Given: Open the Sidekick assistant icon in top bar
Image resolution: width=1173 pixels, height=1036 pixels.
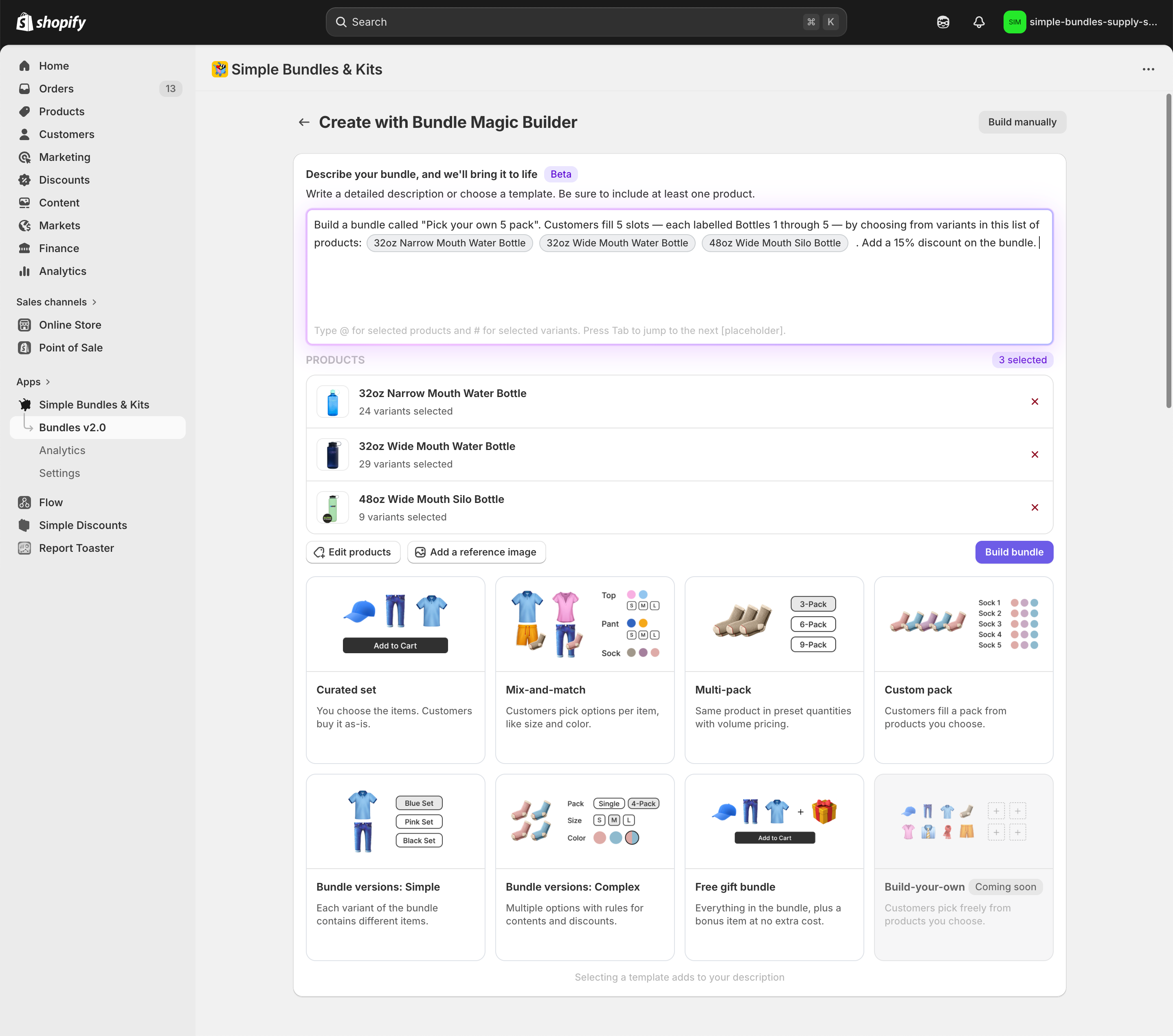Looking at the screenshot, I should click(943, 22).
